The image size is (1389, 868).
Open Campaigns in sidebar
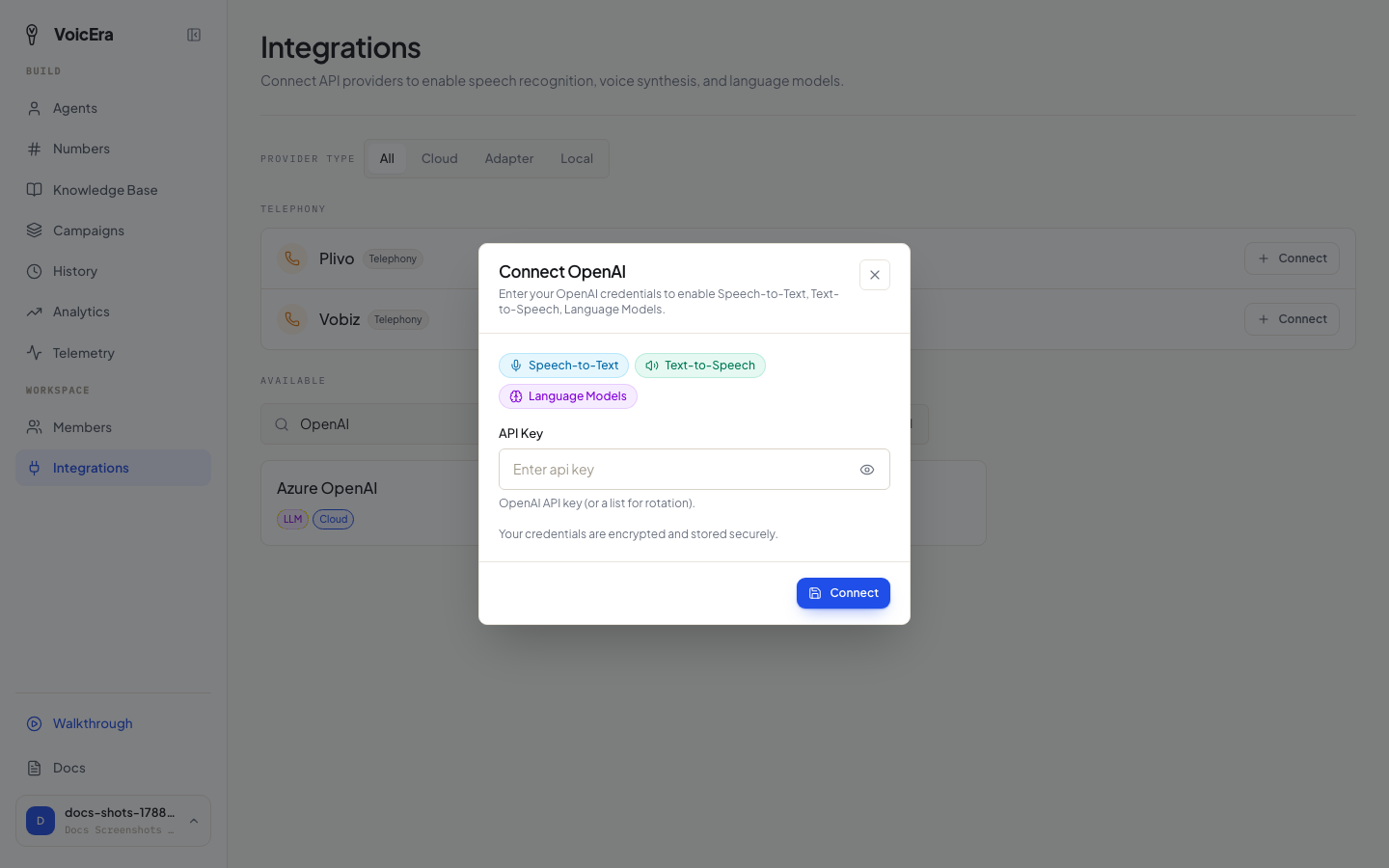[x=113, y=231]
